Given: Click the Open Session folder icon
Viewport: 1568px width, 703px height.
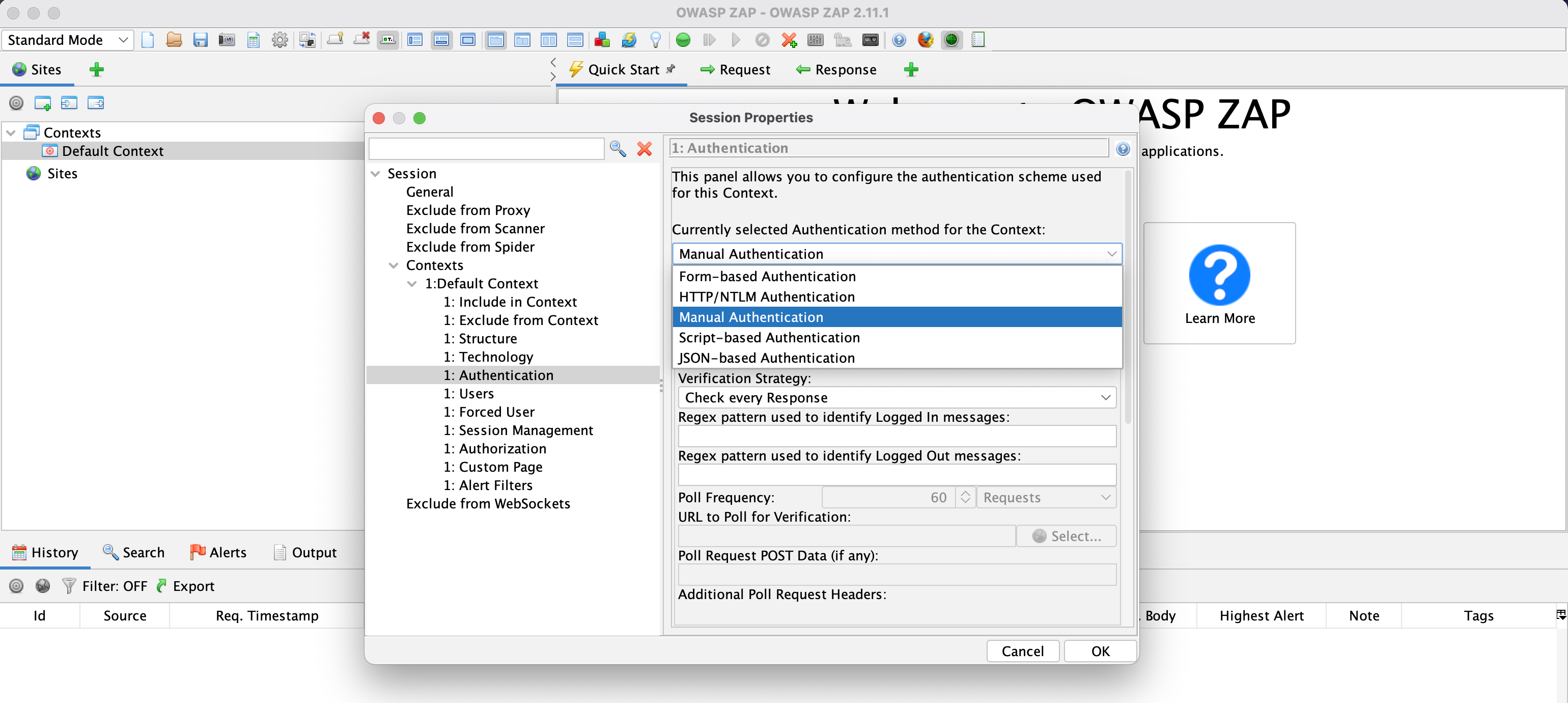Looking at the screenshot, I should tap(174, 40).
